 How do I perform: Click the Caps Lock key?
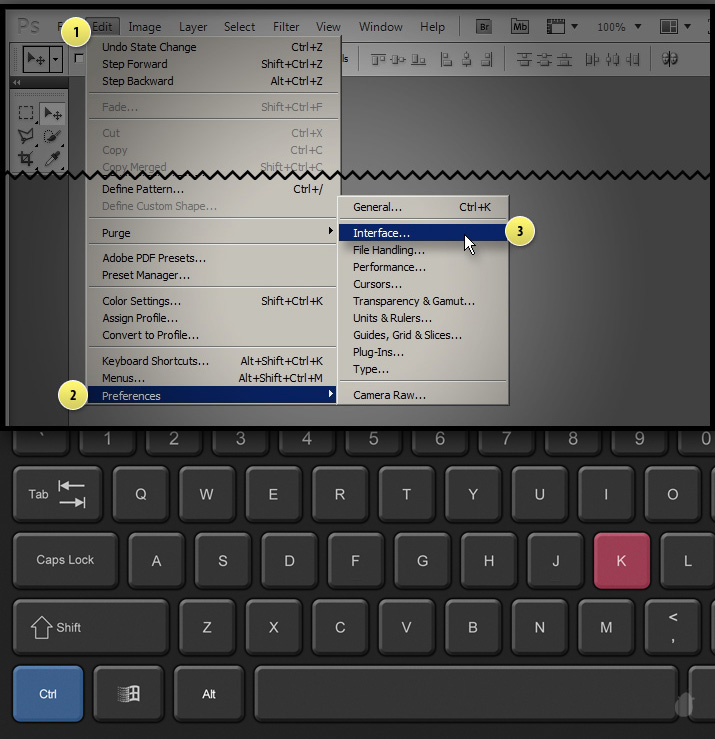click(65, 560)
